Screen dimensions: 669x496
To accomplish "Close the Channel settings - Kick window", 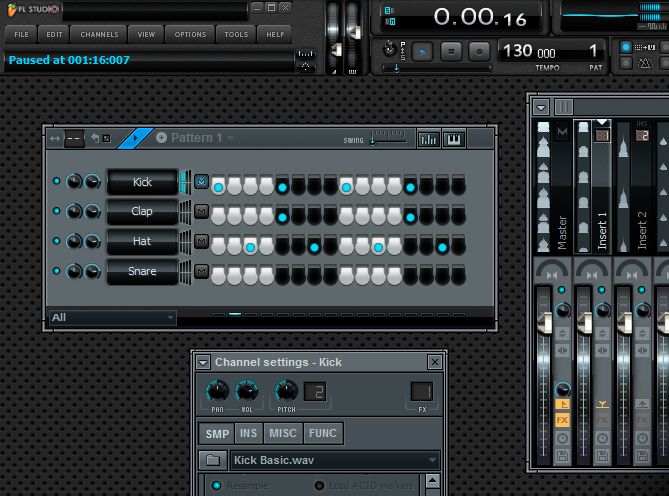I will [x=434, y=362].
